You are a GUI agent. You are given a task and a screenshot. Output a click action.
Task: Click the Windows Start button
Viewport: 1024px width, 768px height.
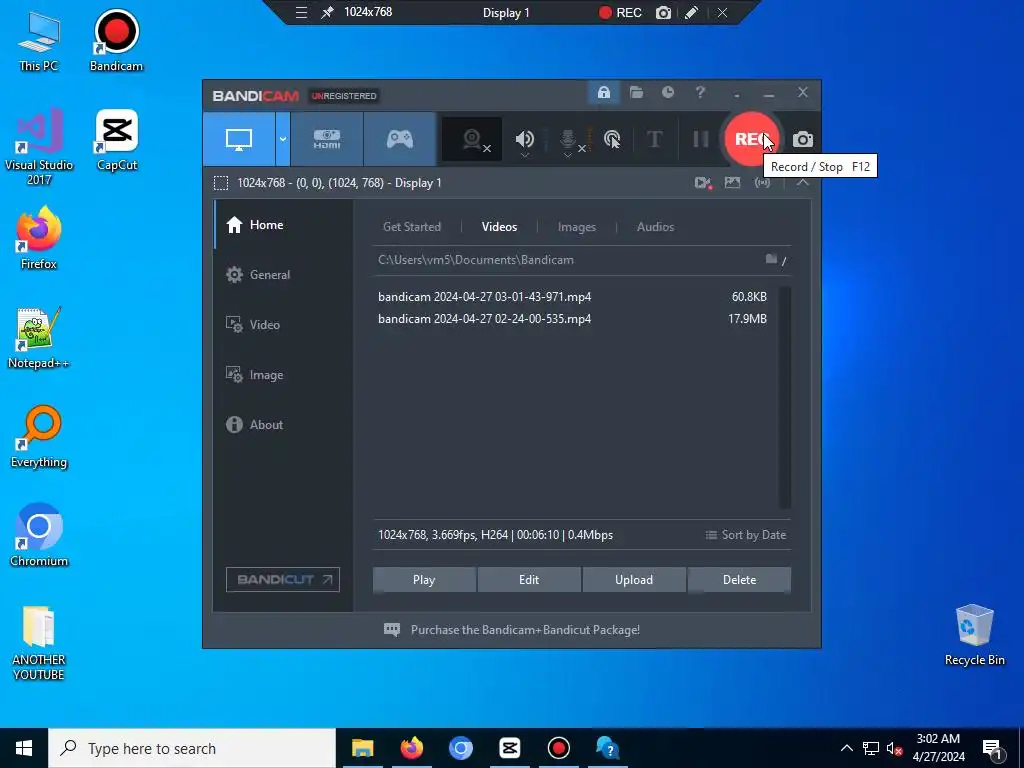pyautogui.click(x=24, y=748)
